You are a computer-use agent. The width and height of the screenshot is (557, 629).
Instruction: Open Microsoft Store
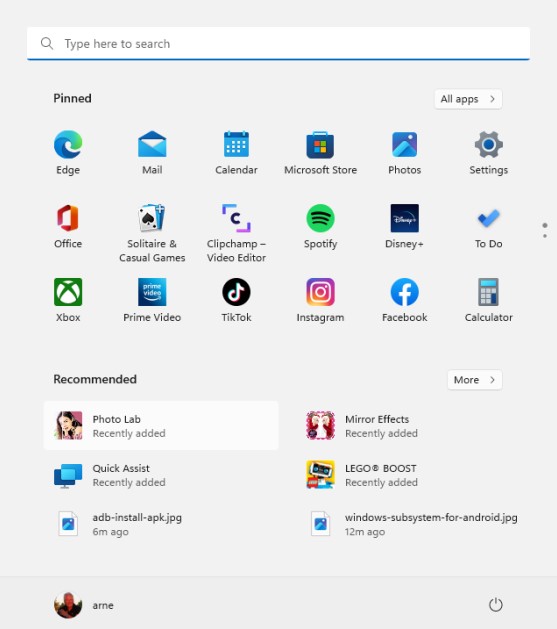(320, 153)
